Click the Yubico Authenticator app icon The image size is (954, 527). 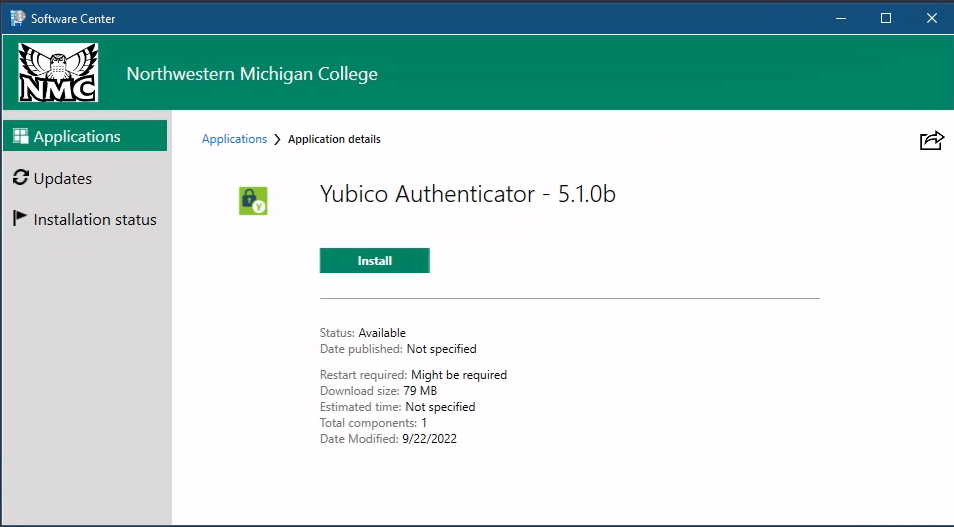(253, 201)
